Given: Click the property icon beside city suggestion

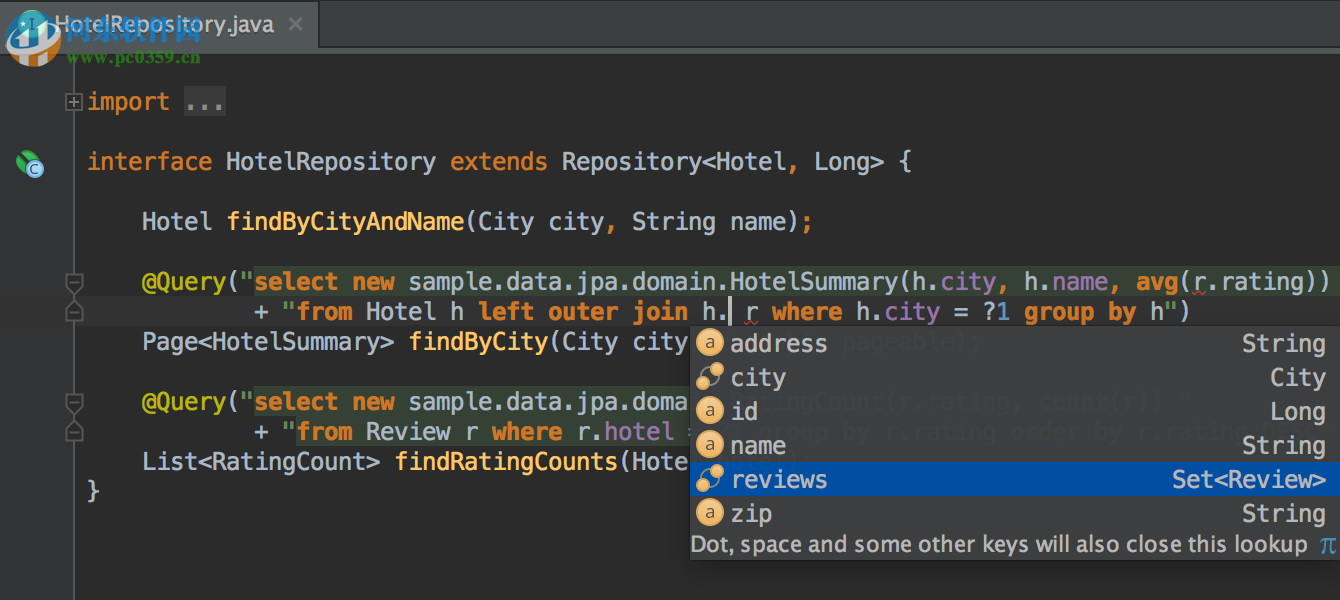Looking at the screenshot, I should (x=710, y=377).
